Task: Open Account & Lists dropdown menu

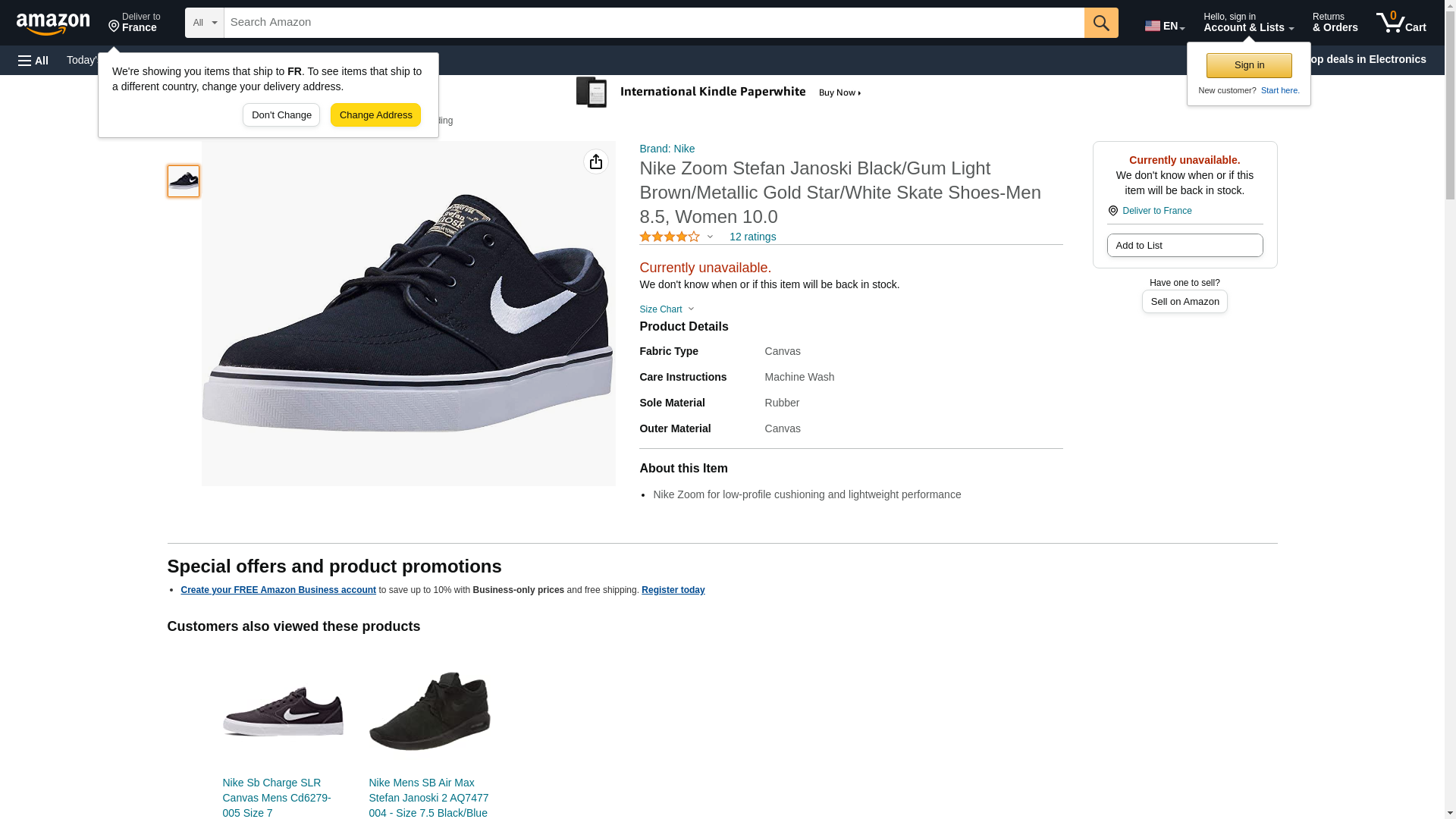Action: click(x=1247, y=23)
